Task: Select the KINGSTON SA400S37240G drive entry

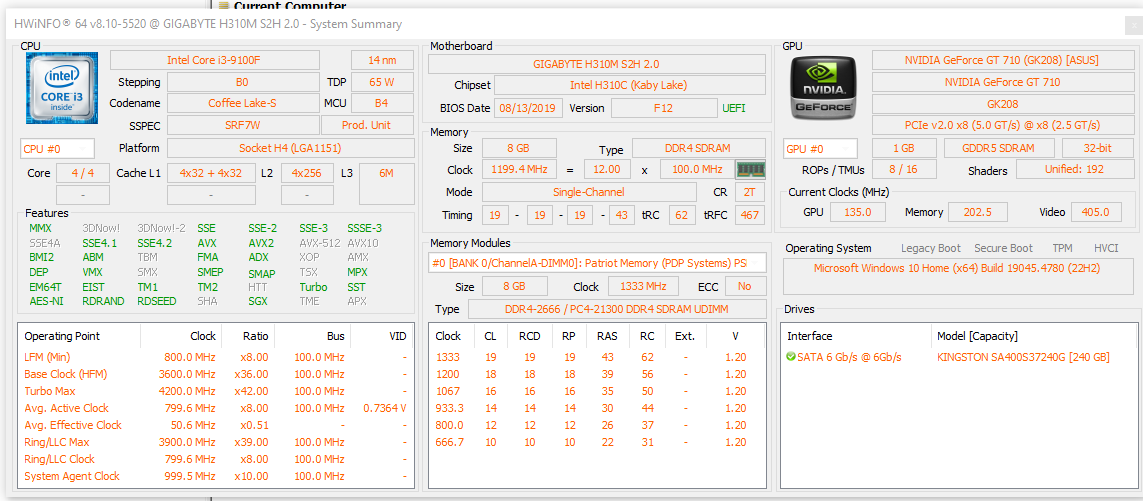Action: coord(1023,357)
